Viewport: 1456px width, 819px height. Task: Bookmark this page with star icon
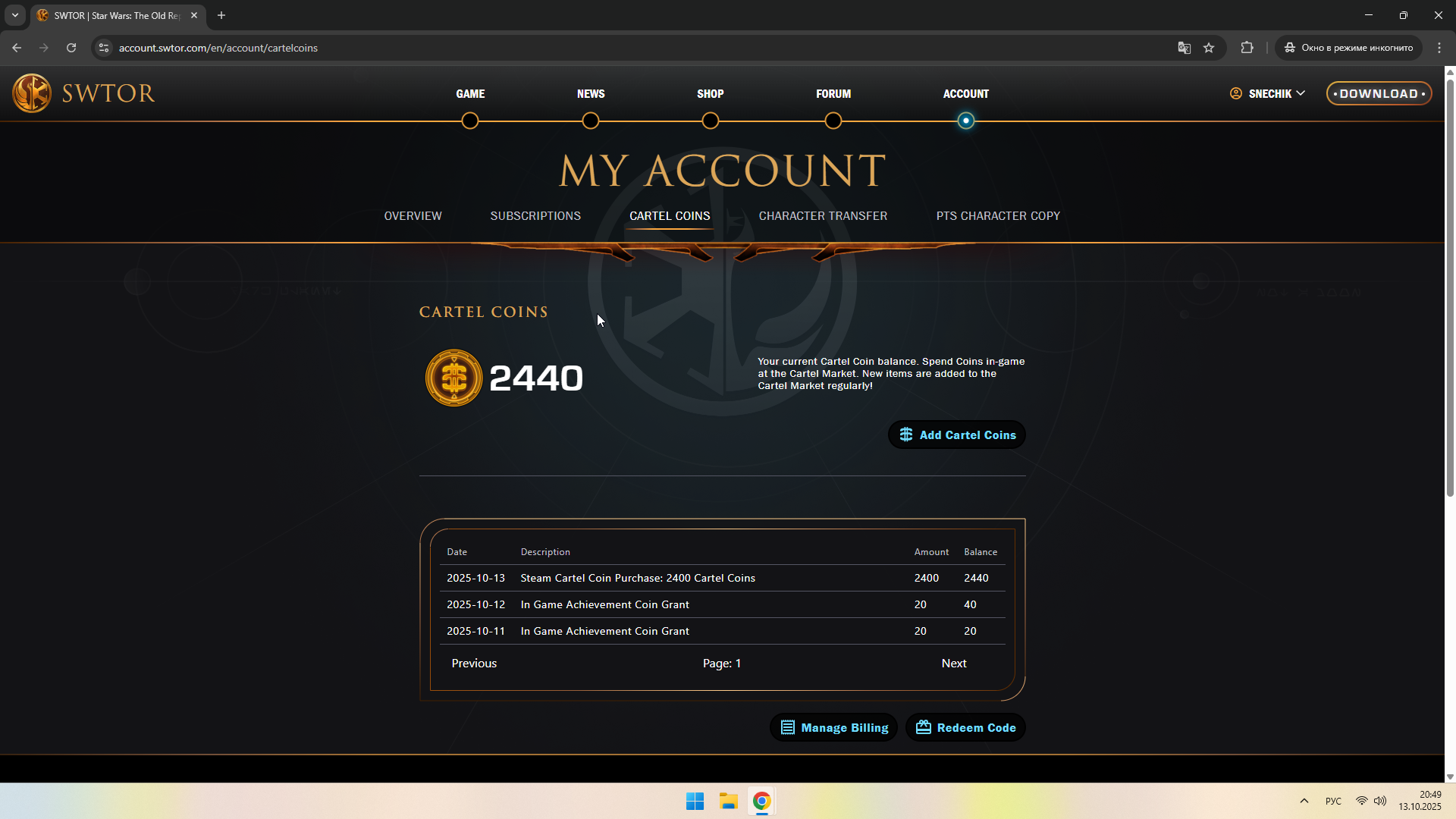(1209, 48)
